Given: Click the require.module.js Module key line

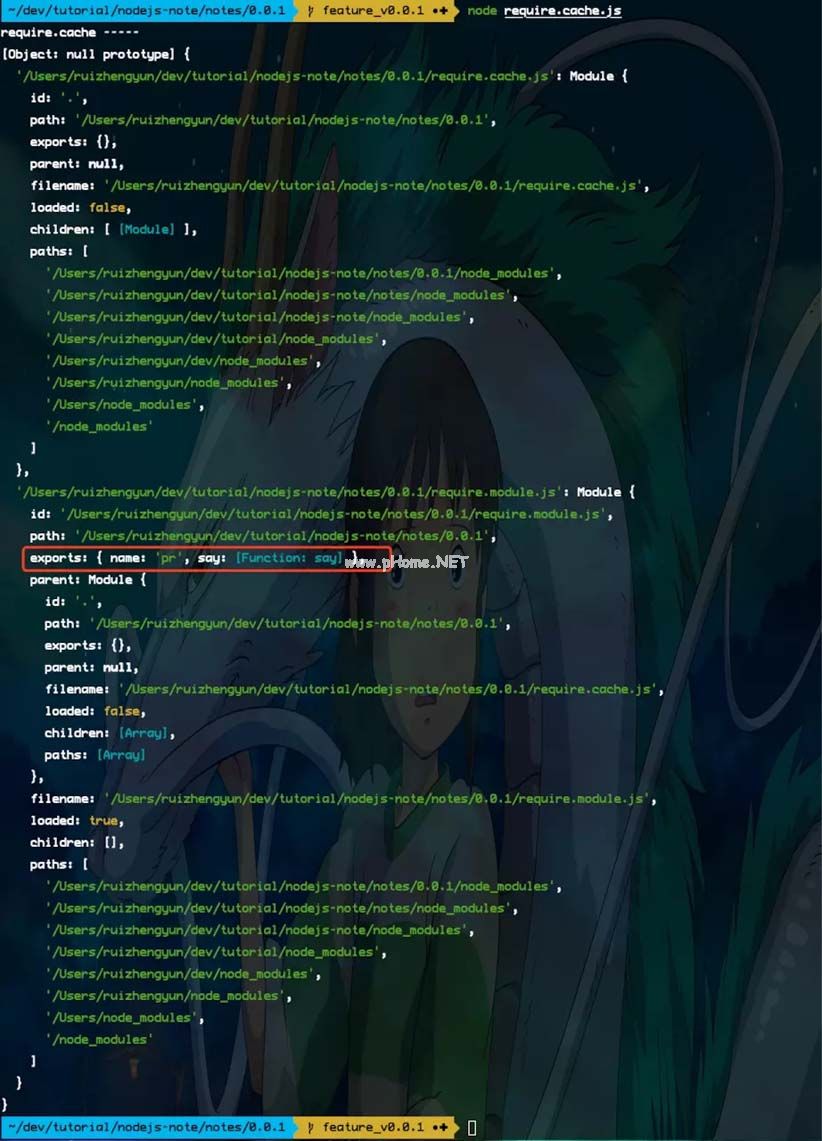Looking at the screenshot, I should pyautogui.click(x=326, y=492).
